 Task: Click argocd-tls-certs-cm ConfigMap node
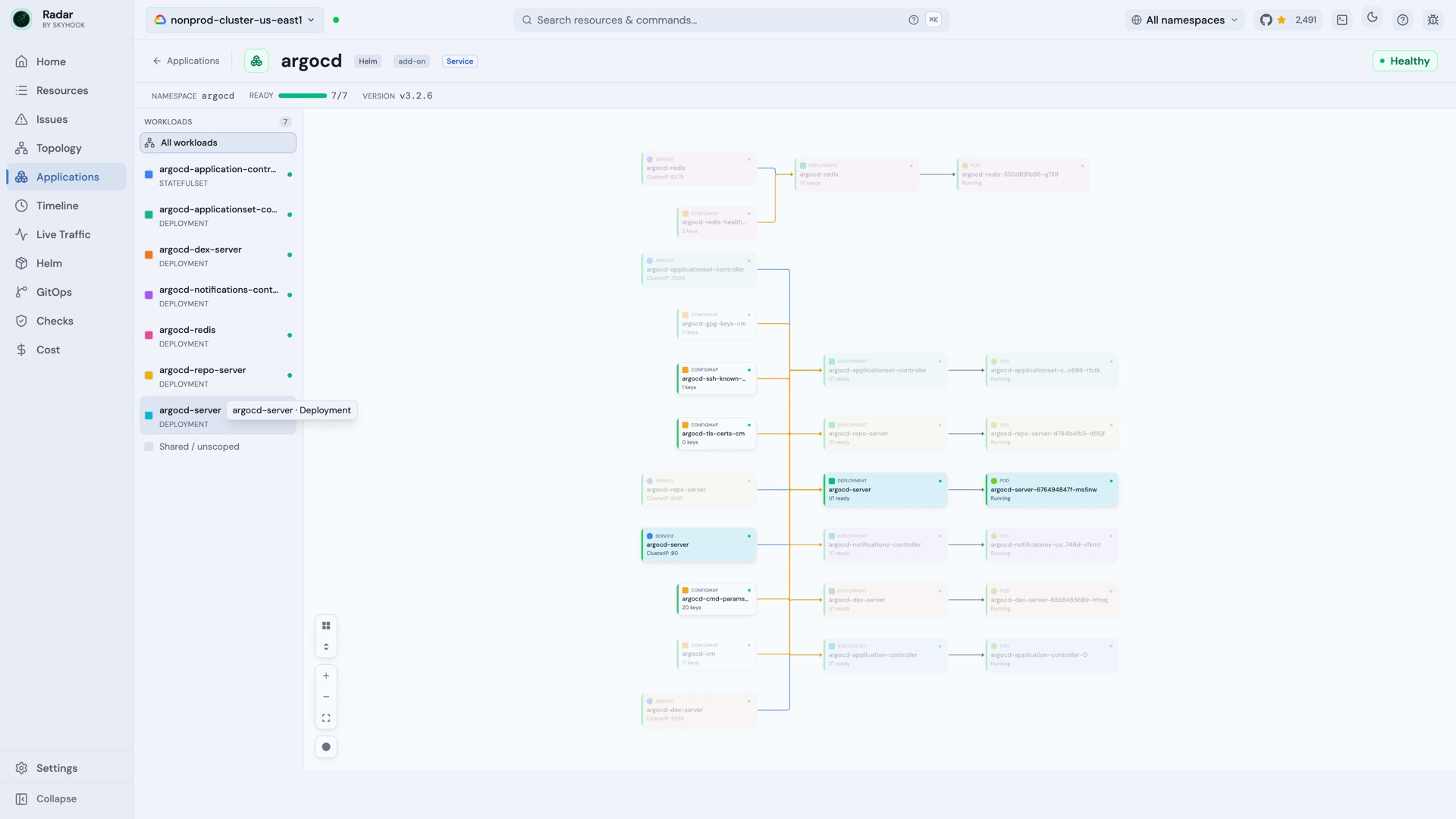(716, 434)
